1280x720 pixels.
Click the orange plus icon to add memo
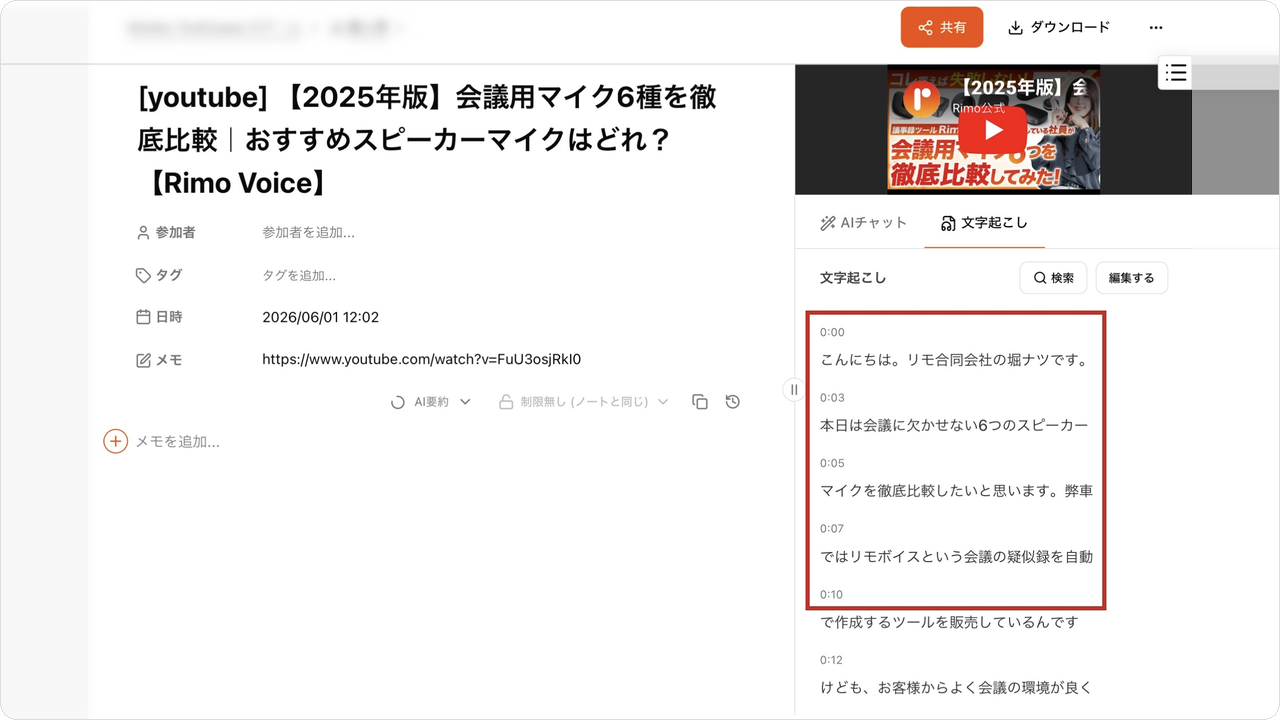[x=116, y=441]
